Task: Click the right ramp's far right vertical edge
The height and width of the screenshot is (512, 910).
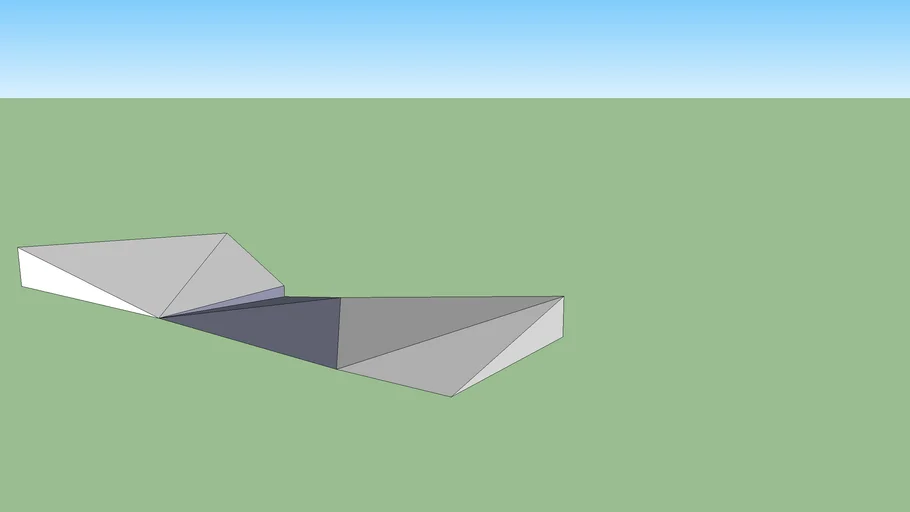Action: coord(563,316)
